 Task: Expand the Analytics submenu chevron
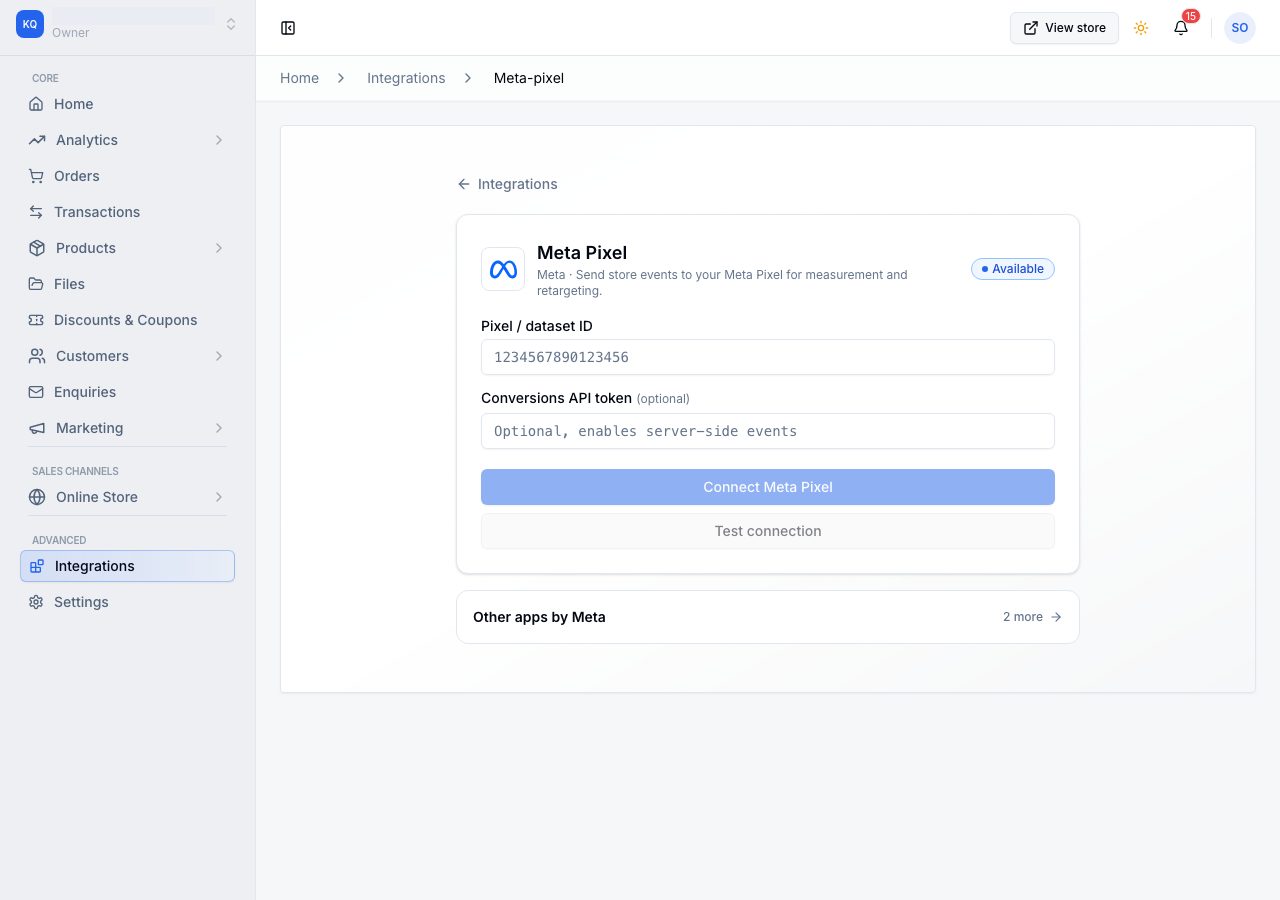click(x=219, y=140)
